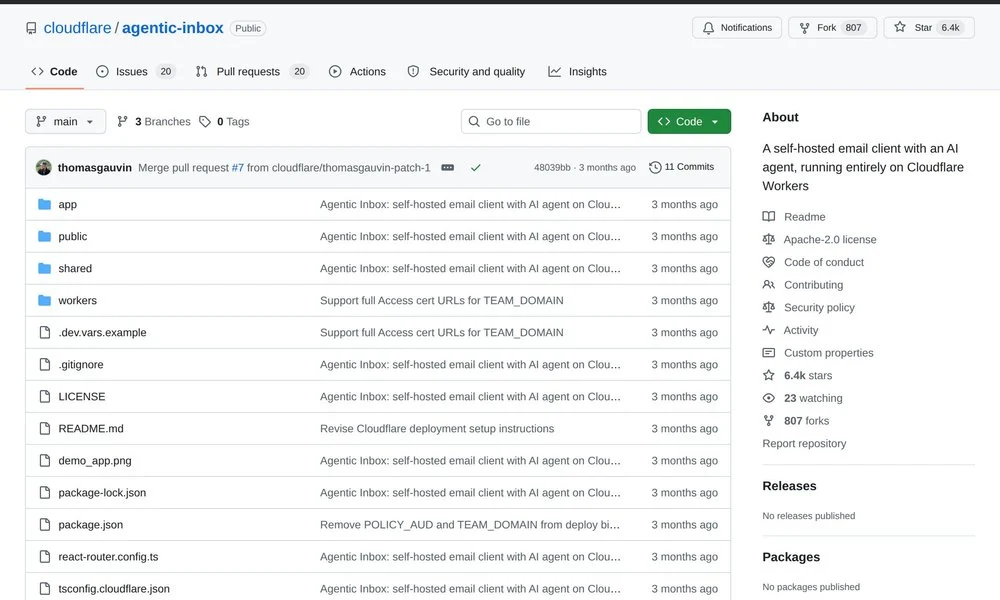The height and width of the screenshot is (600, 1000).
Task: Click the shared folder icon
Action: click(x=44, y=268)
